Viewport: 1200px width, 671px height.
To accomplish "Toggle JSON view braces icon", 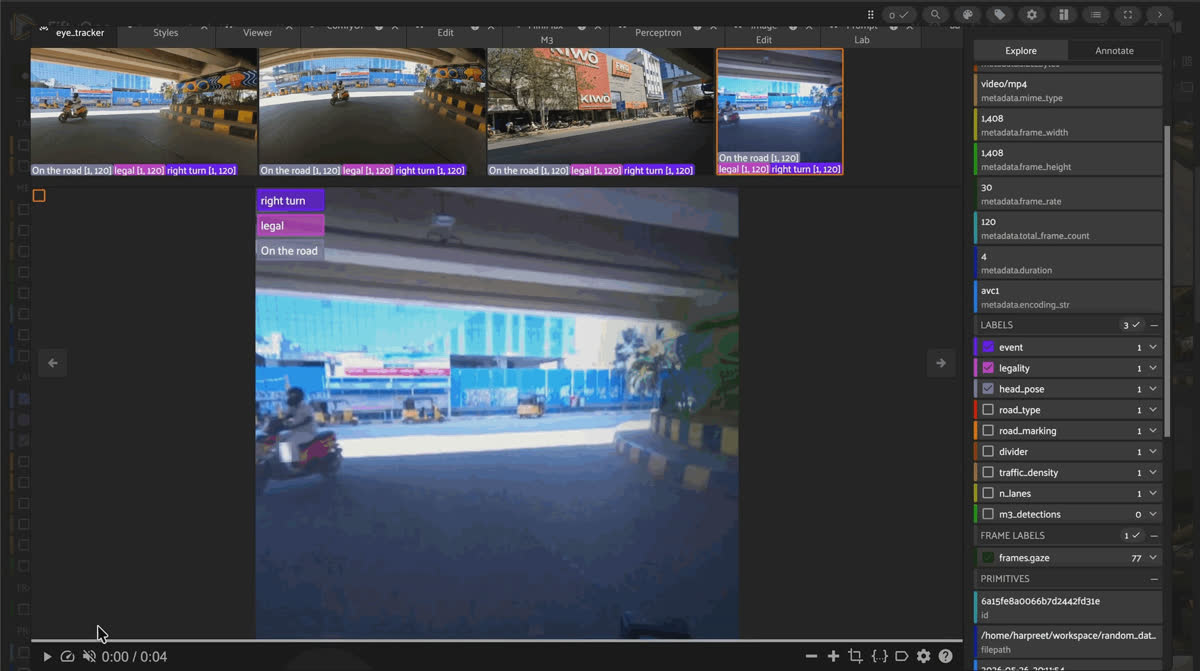I will 879,656.
